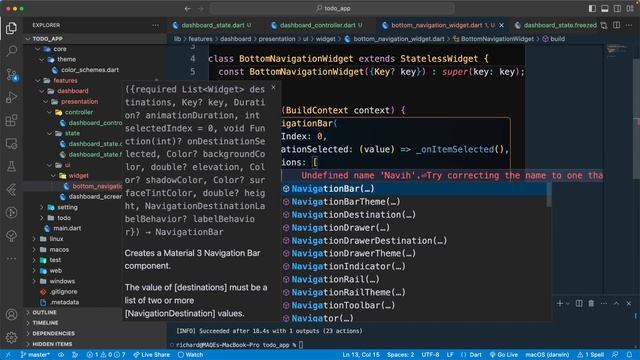Image resolution: width=640 pixels, height=360 pixels.
Task: Click BottomNavigationWidget breadcrumb
Action: point(497,39)
